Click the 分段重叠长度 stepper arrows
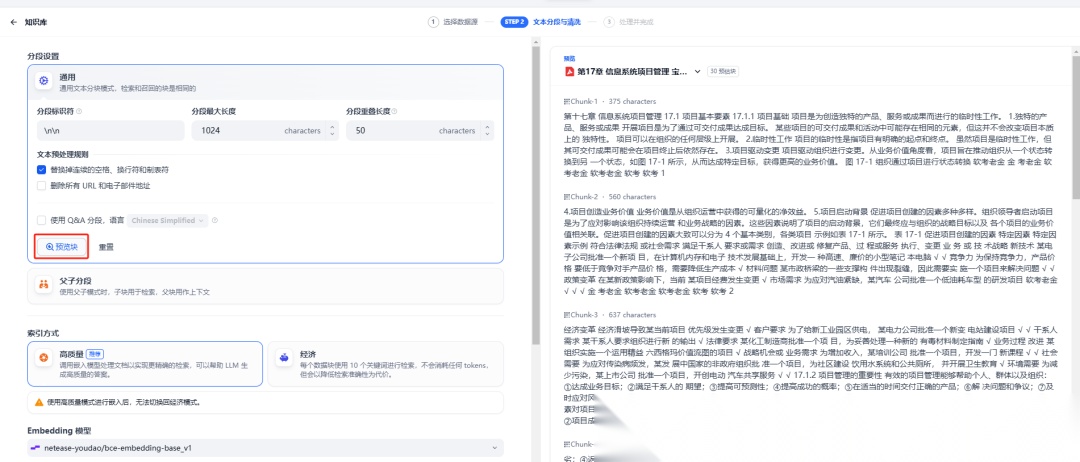The width and height of the screenshot is (1080, 462). [487, 131]
